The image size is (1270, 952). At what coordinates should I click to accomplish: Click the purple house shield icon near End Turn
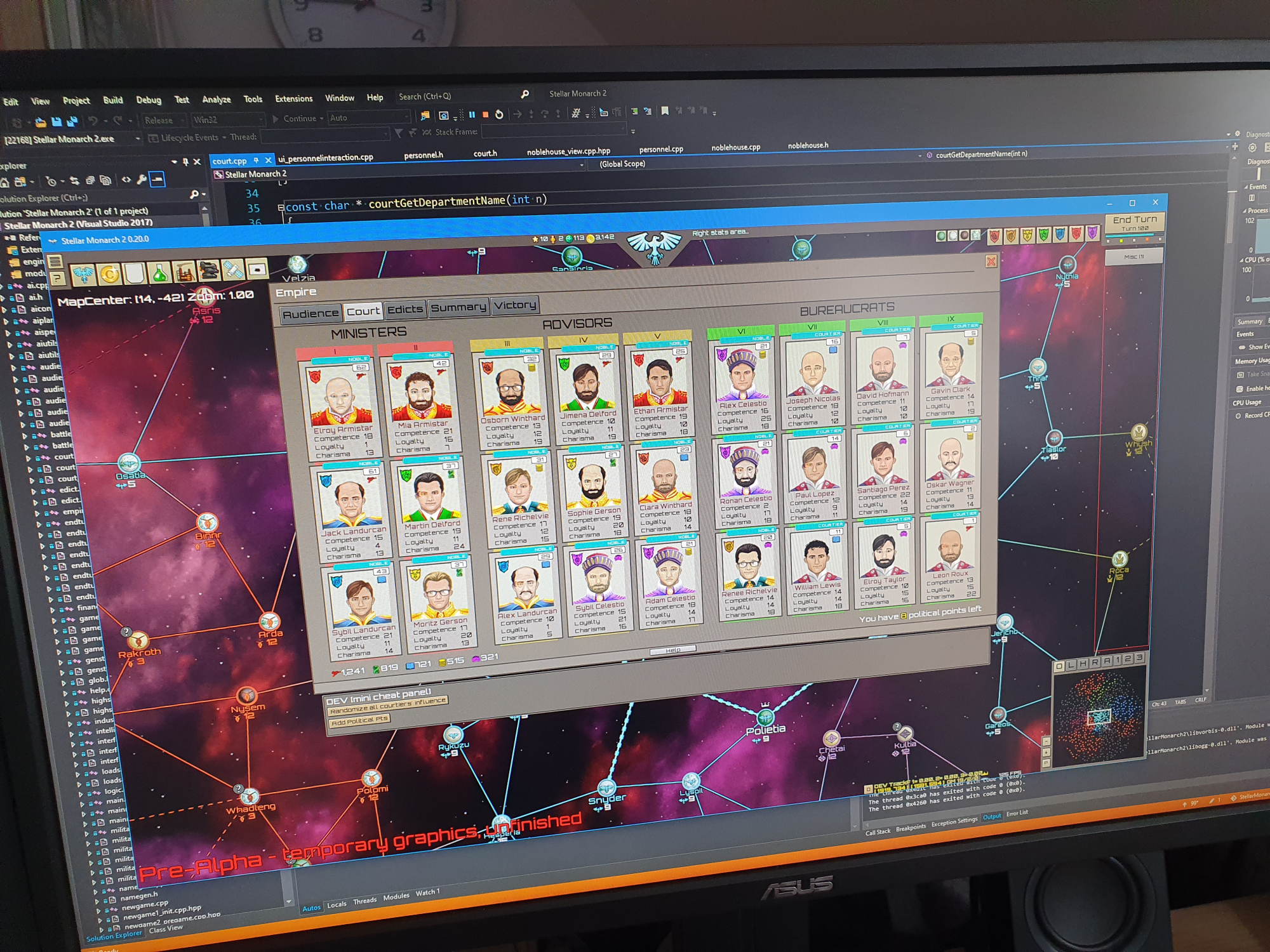pyautogui.click(x=1092, y=233)
